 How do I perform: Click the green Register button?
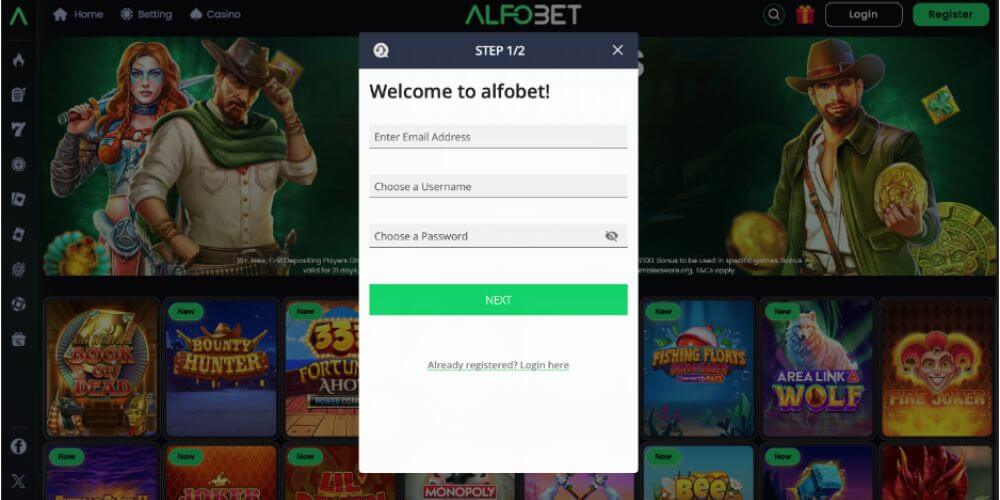(950, 14)
